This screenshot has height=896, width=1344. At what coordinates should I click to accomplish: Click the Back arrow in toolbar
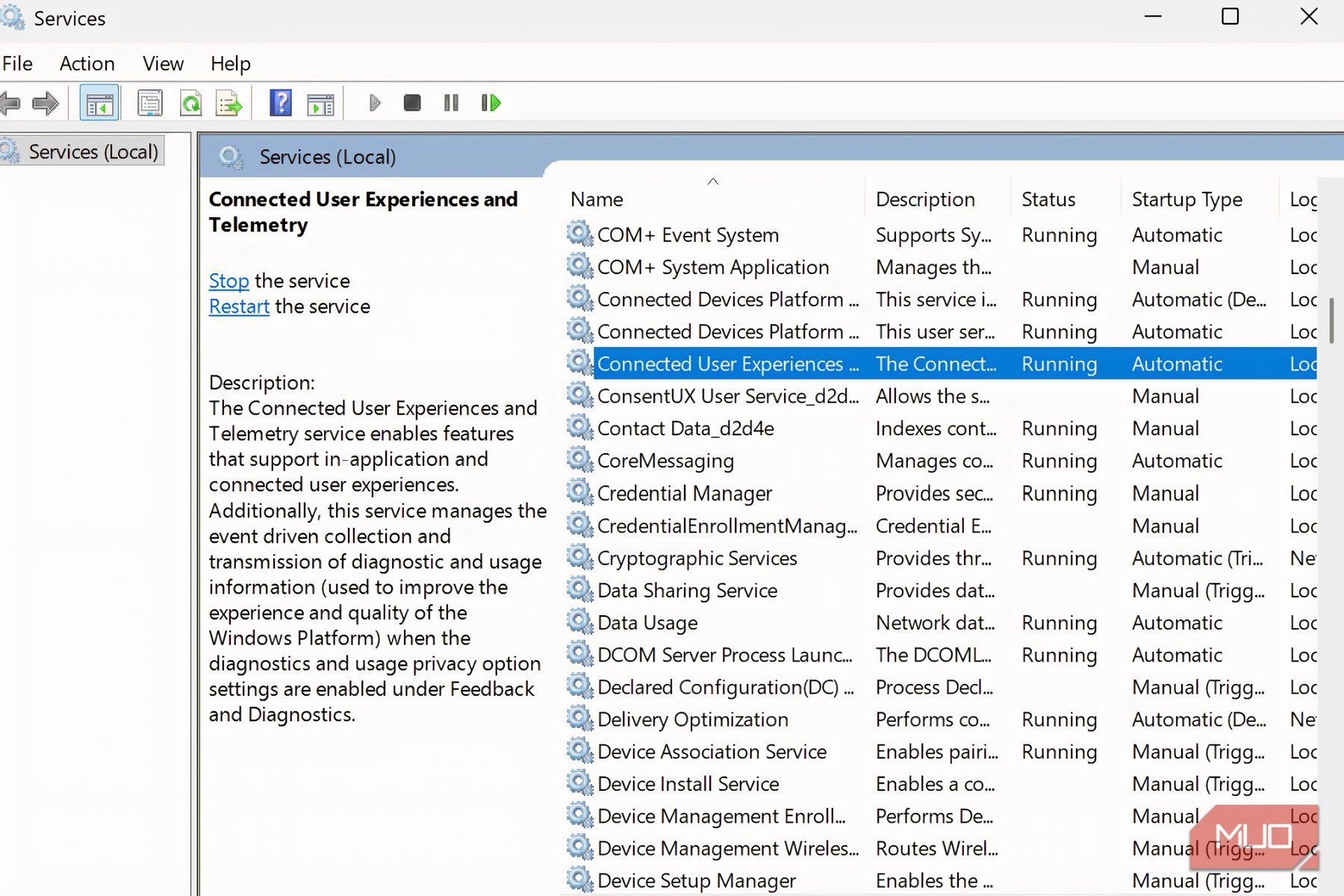click(10, 103)
